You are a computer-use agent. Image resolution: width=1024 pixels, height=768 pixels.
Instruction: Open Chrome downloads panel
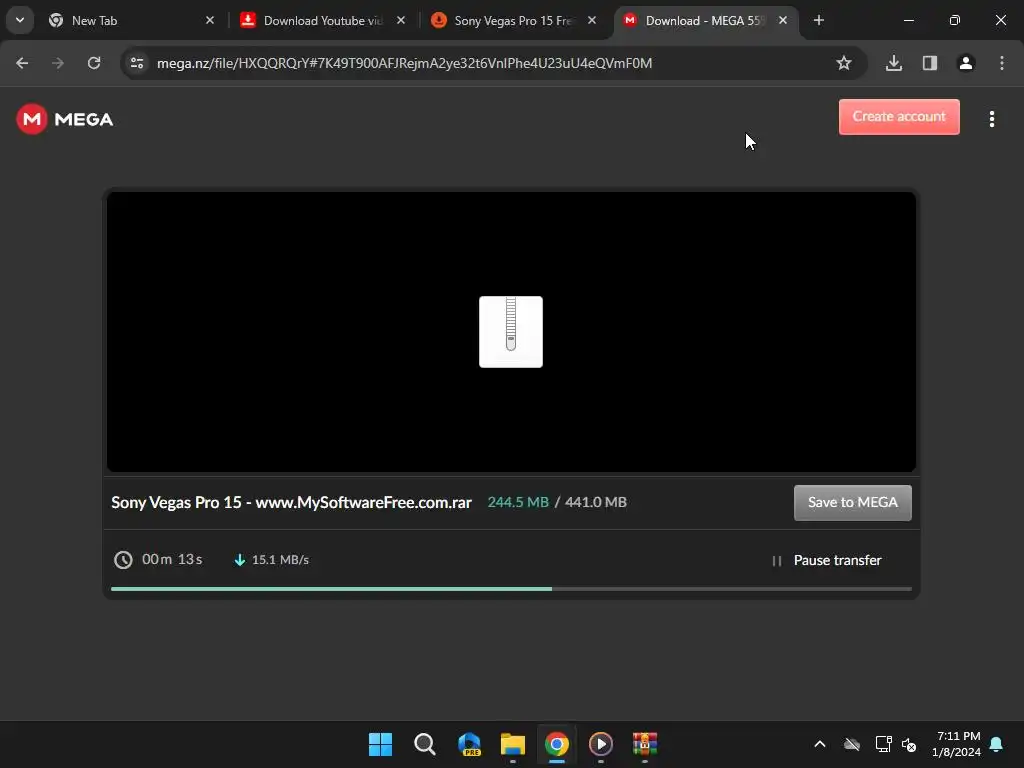click(x=893, y=63)
